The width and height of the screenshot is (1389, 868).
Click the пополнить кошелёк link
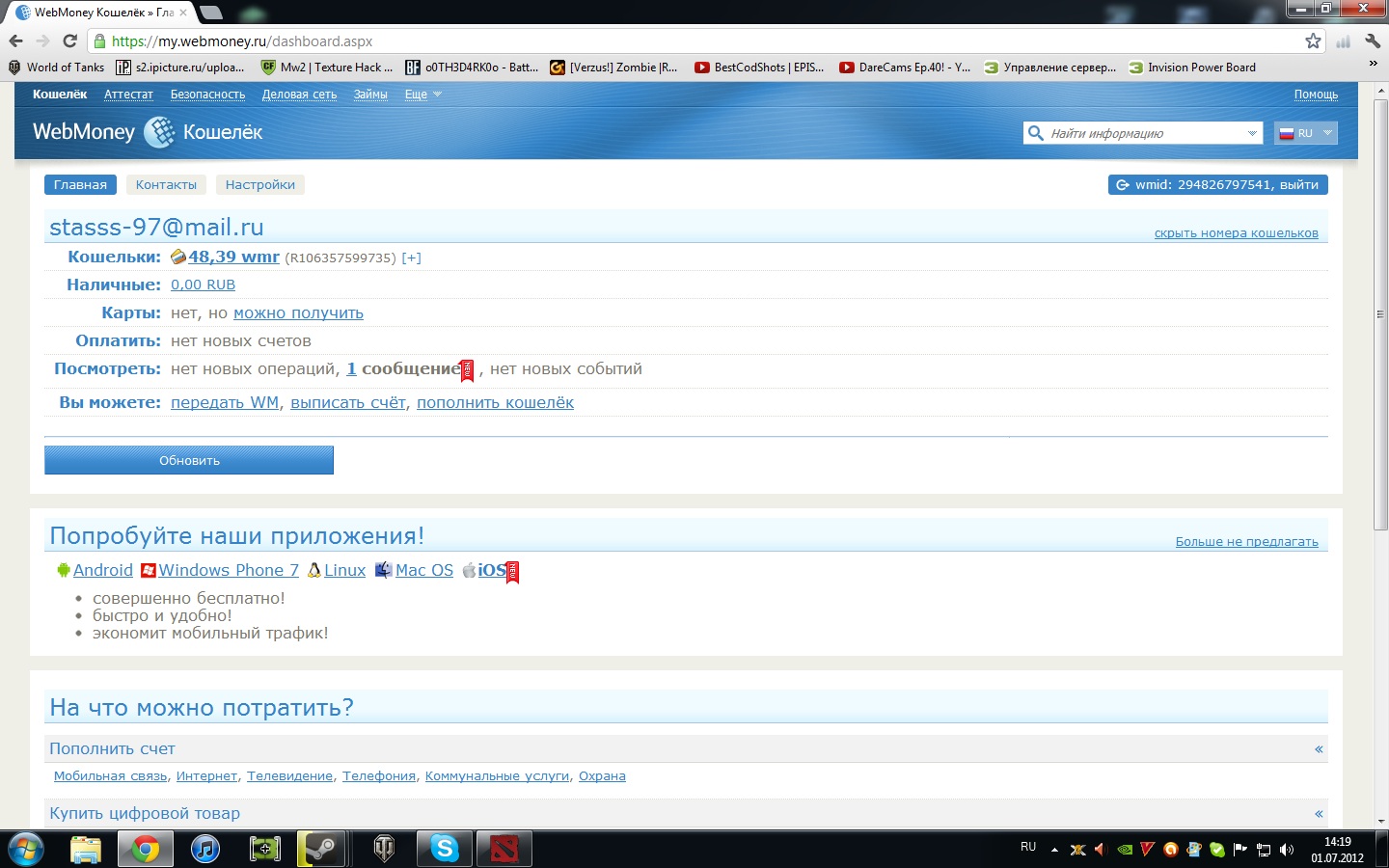pyautogui.click(x=495, y=403)
